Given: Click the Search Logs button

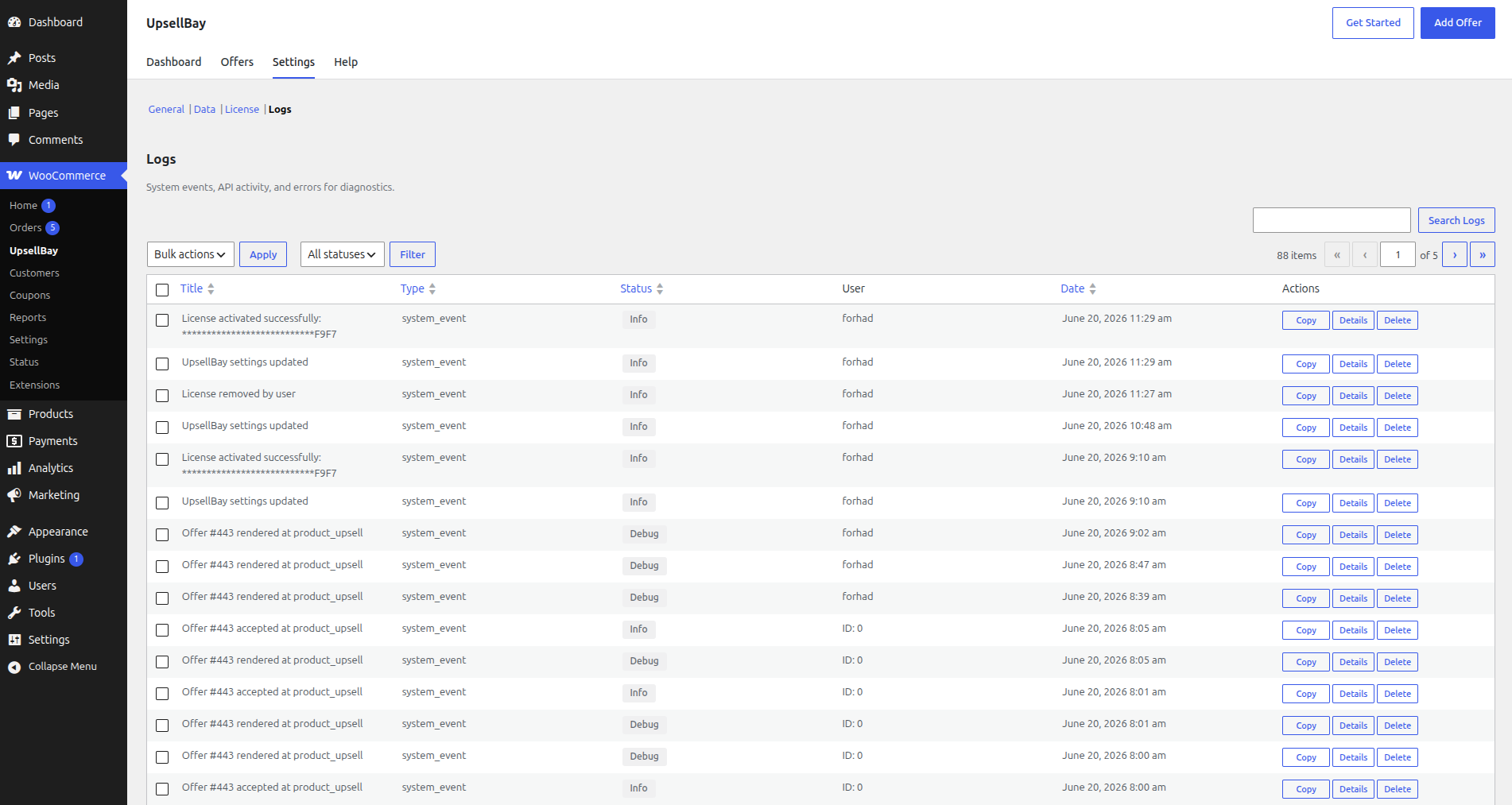Looking at the screenshot, I should (x=1456, y=220).
